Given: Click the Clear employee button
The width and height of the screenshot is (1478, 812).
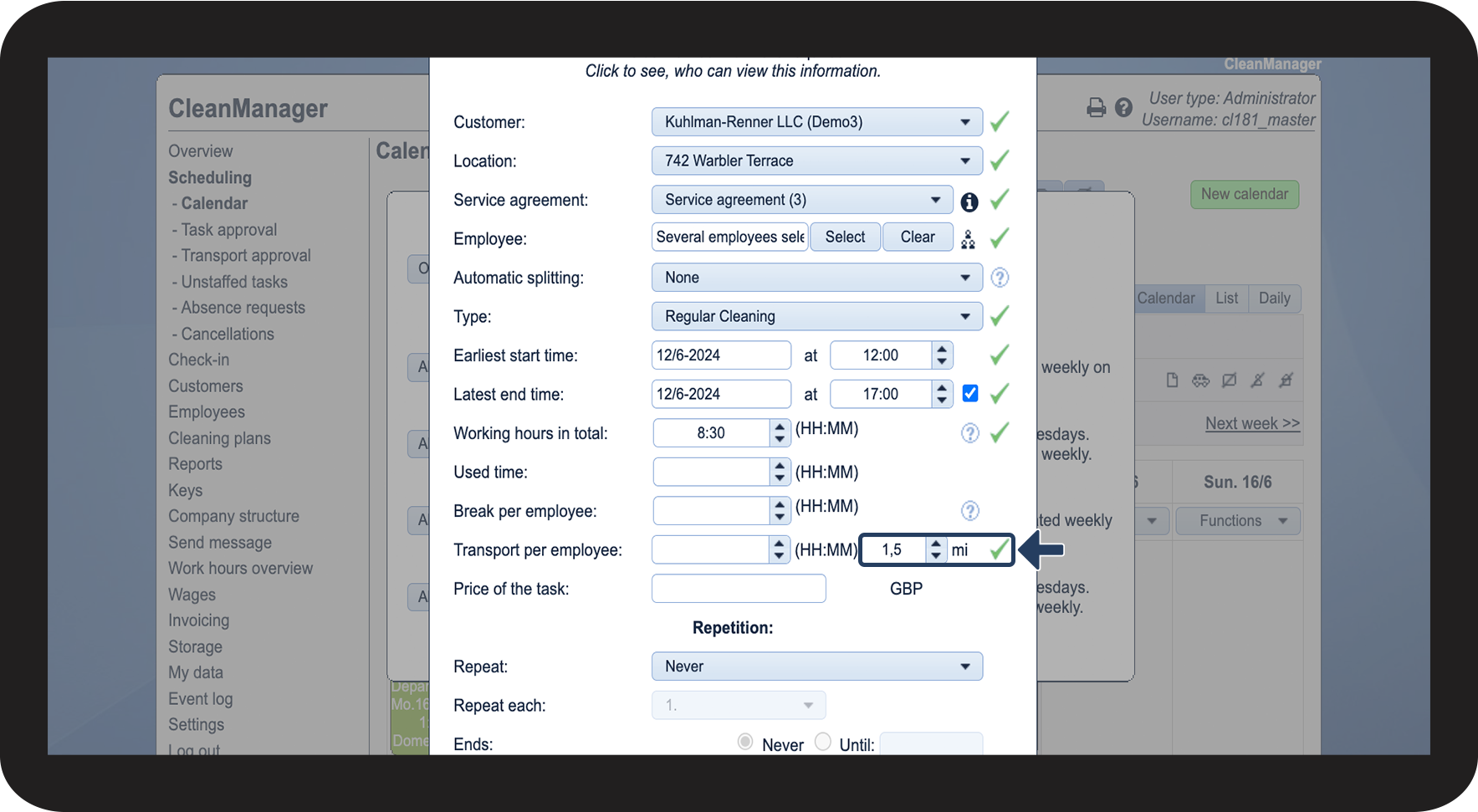Looking at the screenshot, I should point(918,237).
